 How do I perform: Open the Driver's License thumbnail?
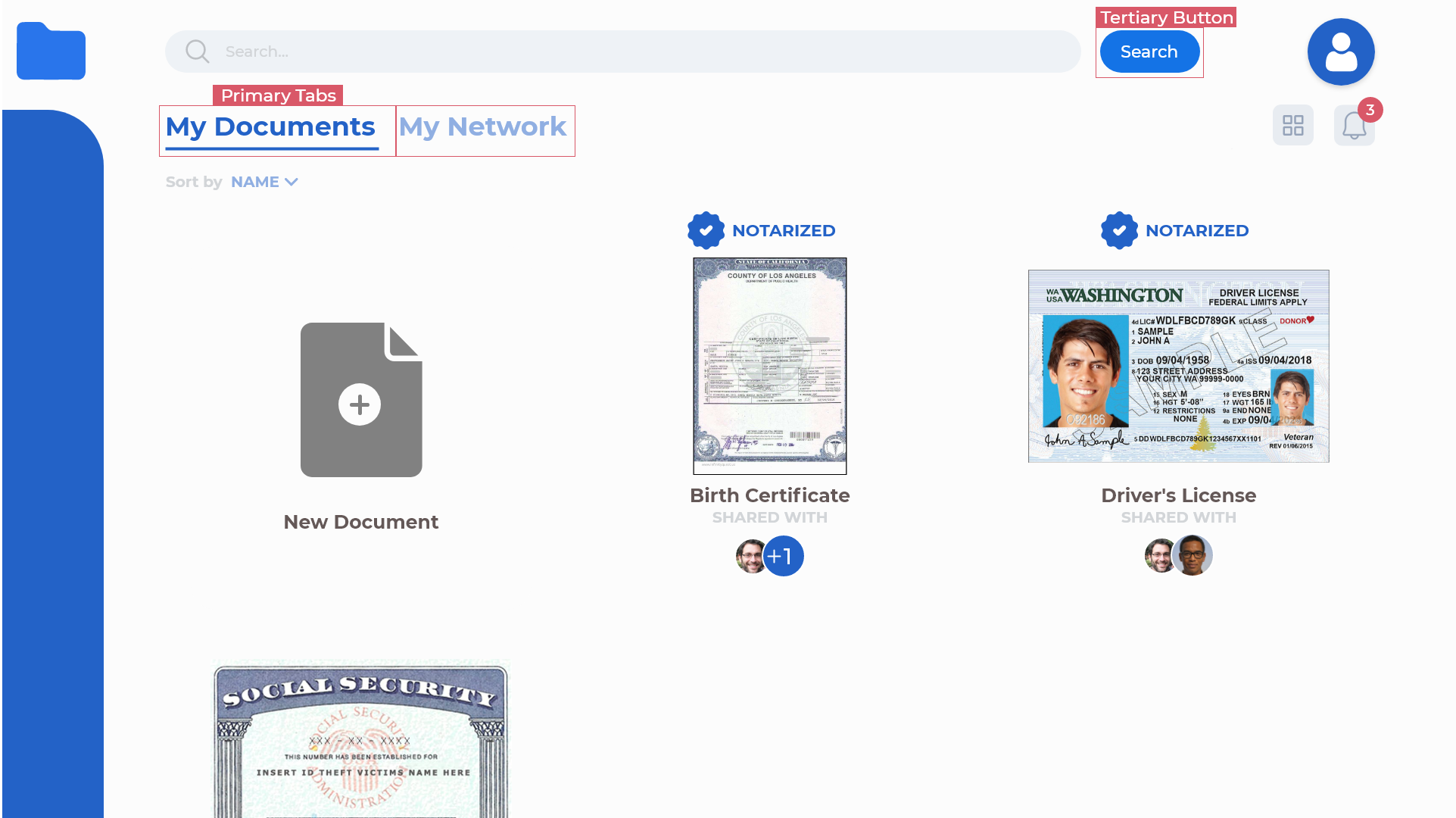(x=1178, y=366)
